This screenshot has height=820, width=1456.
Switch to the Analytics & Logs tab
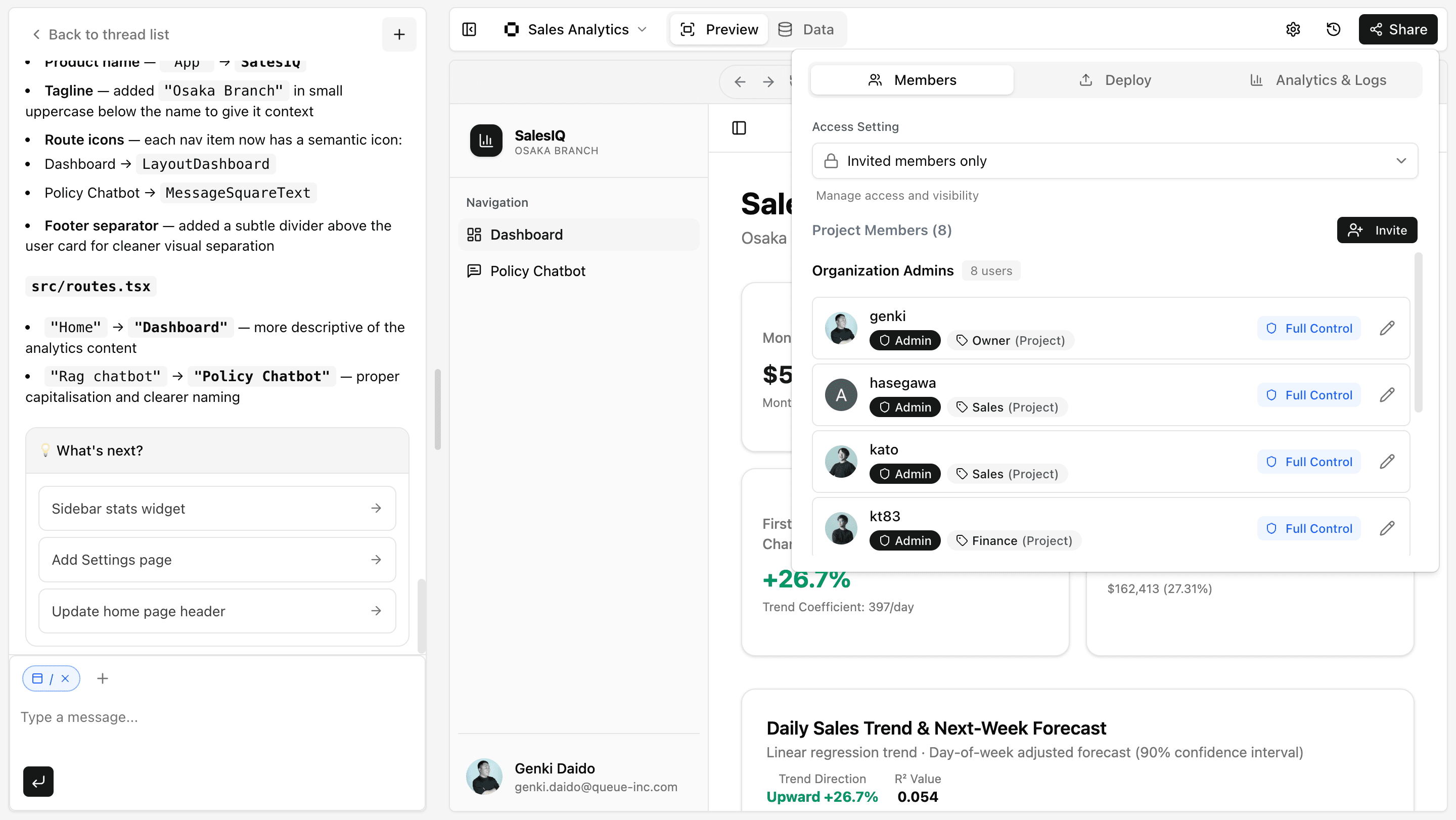pos(1318,80)
